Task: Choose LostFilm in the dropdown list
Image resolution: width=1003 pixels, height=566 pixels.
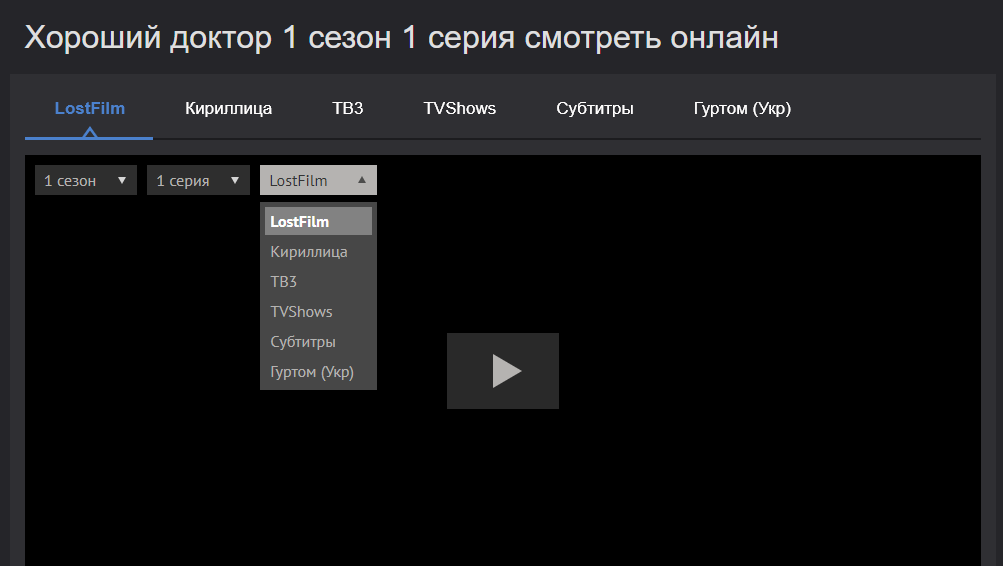Action: pyautogui.click(x=318, y=221)
